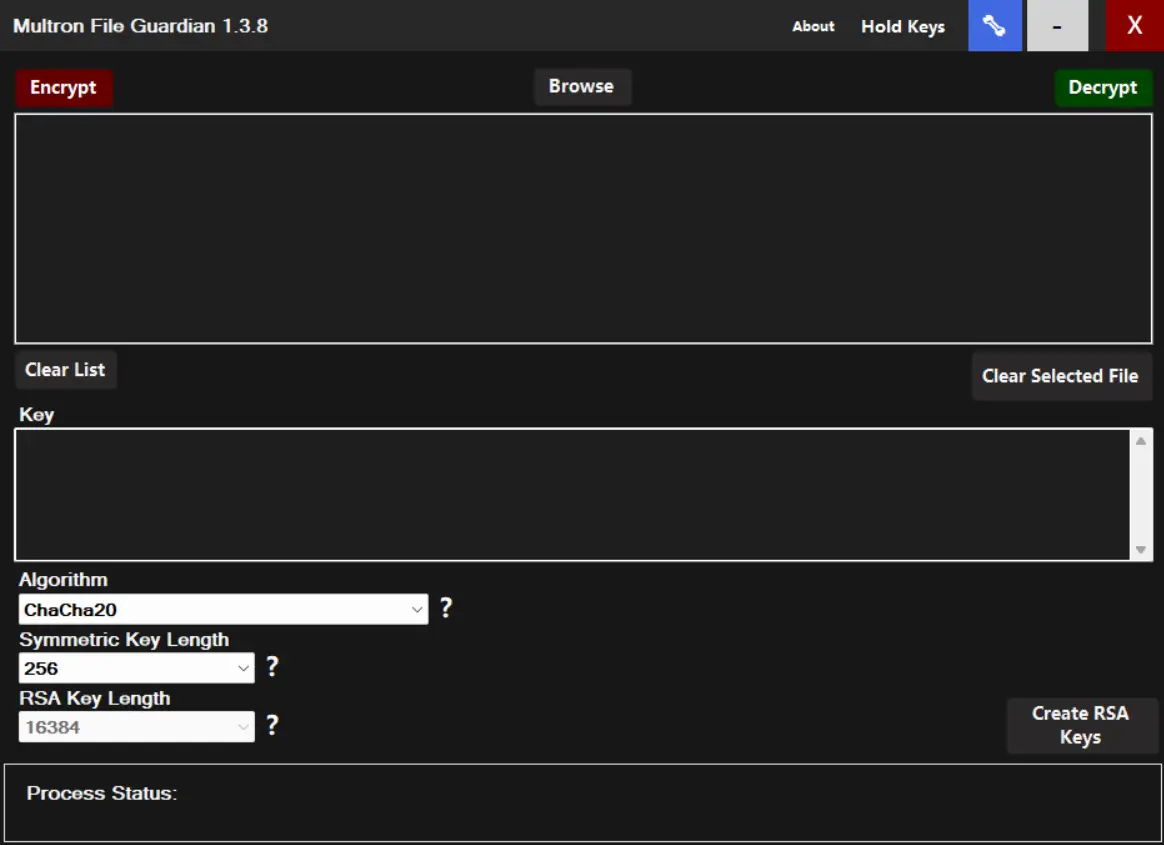Click Create RSA Keys button
This screenshot has height=845, width=1164.
(x=1080, y=725)
